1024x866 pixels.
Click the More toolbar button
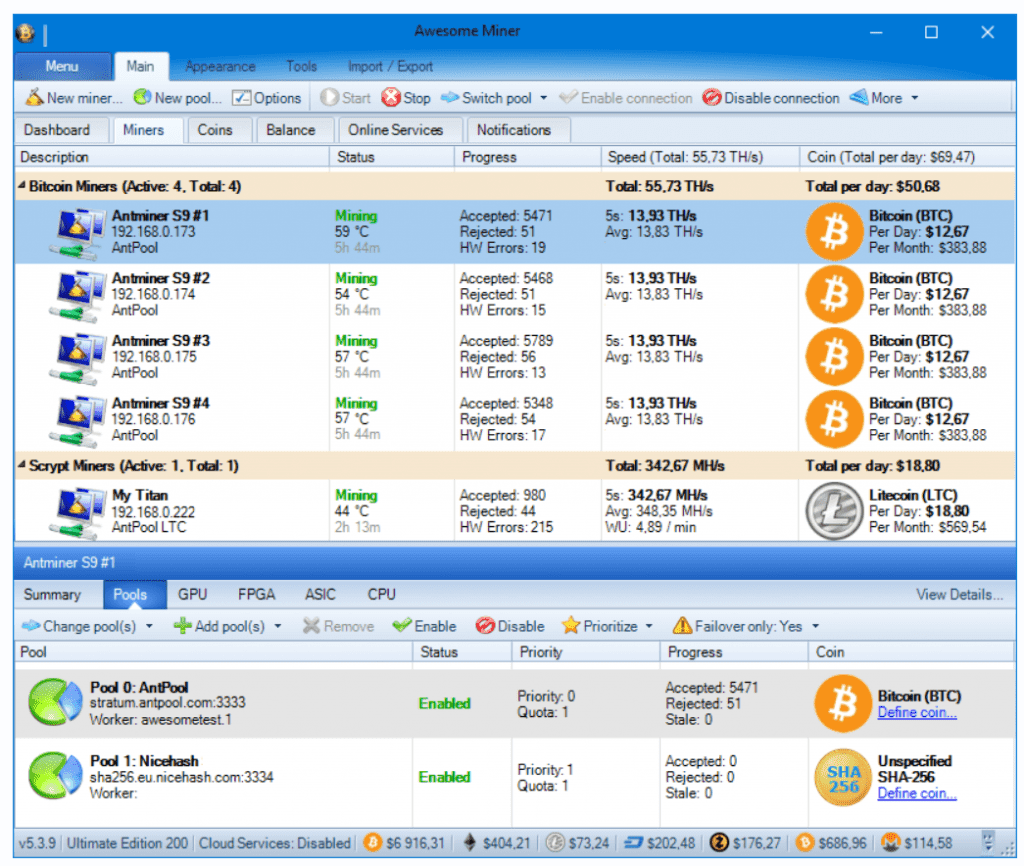coord(876,98)
